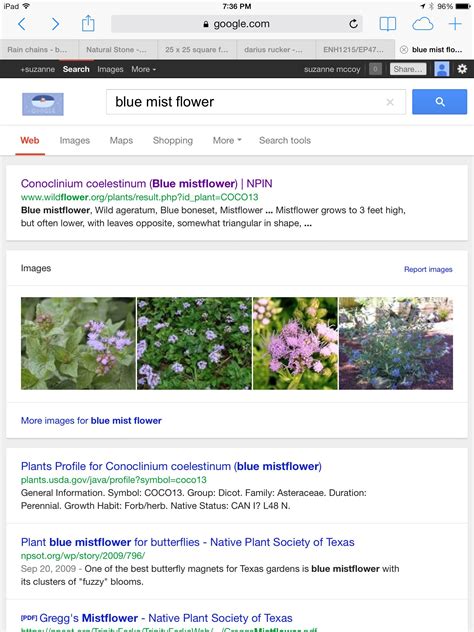474x632 pixels.
Task: Reload the page with the refresh icon
Action: click(353, 24)
